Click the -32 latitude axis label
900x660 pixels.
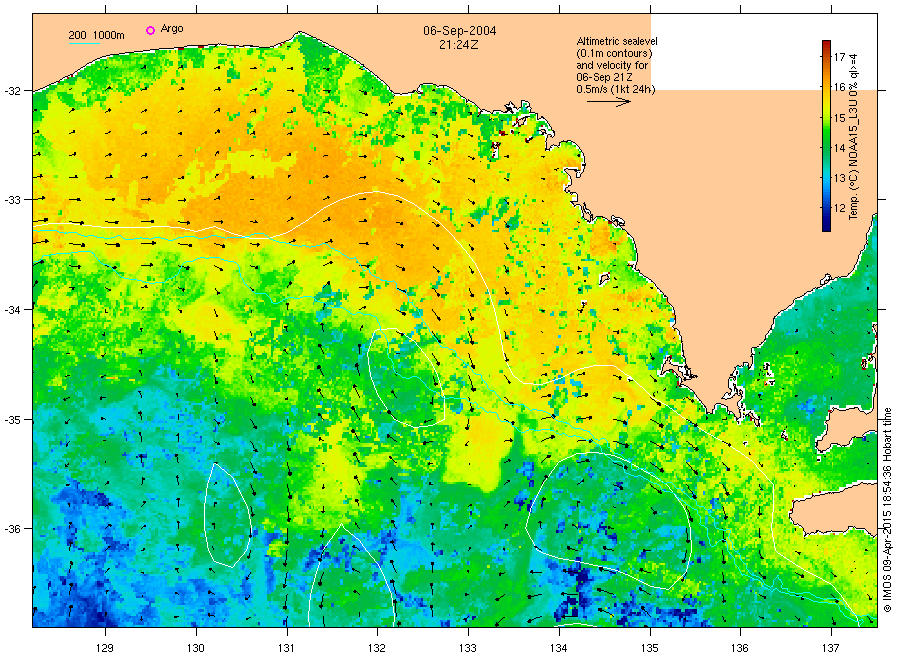point(11,91)
